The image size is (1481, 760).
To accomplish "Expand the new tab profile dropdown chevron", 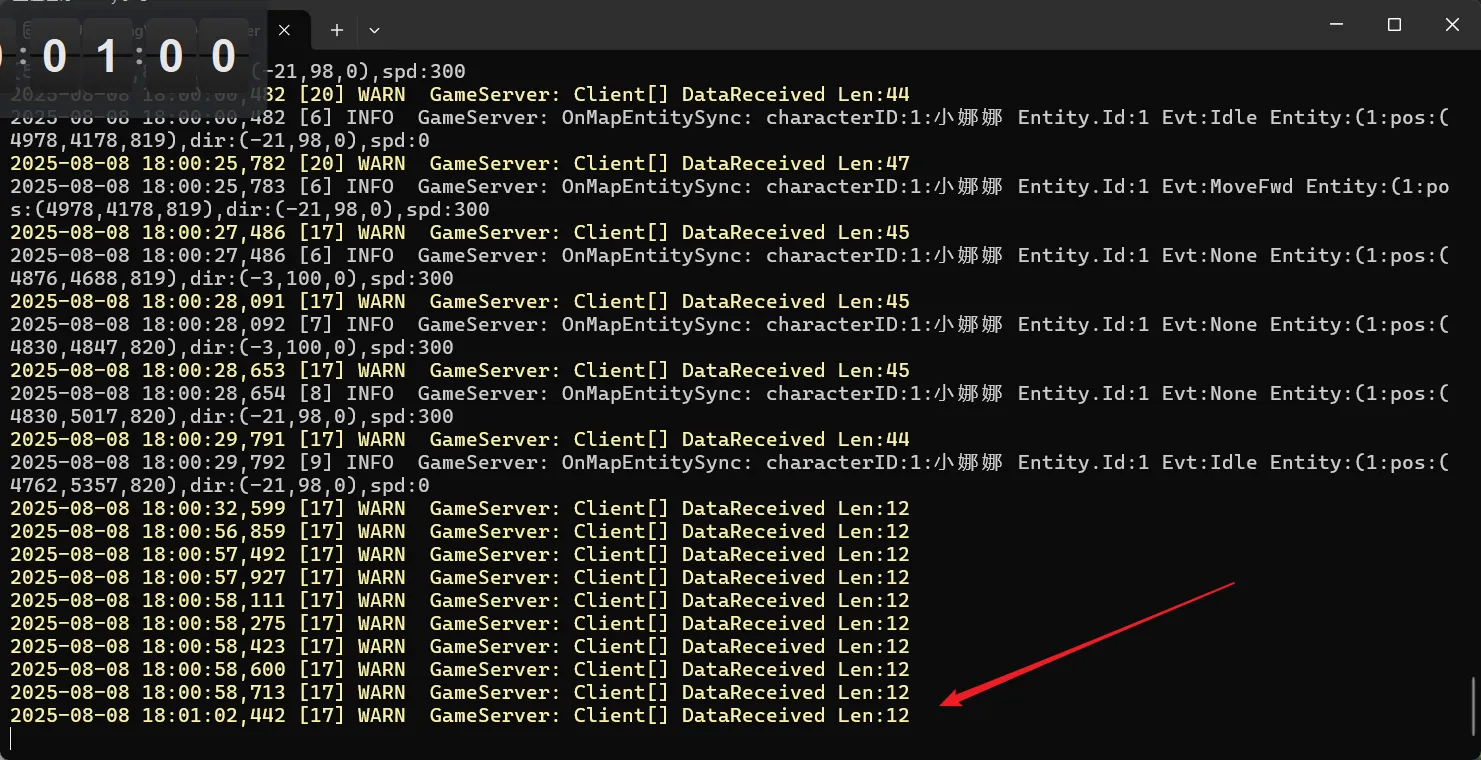I will (x=374, y=30).
